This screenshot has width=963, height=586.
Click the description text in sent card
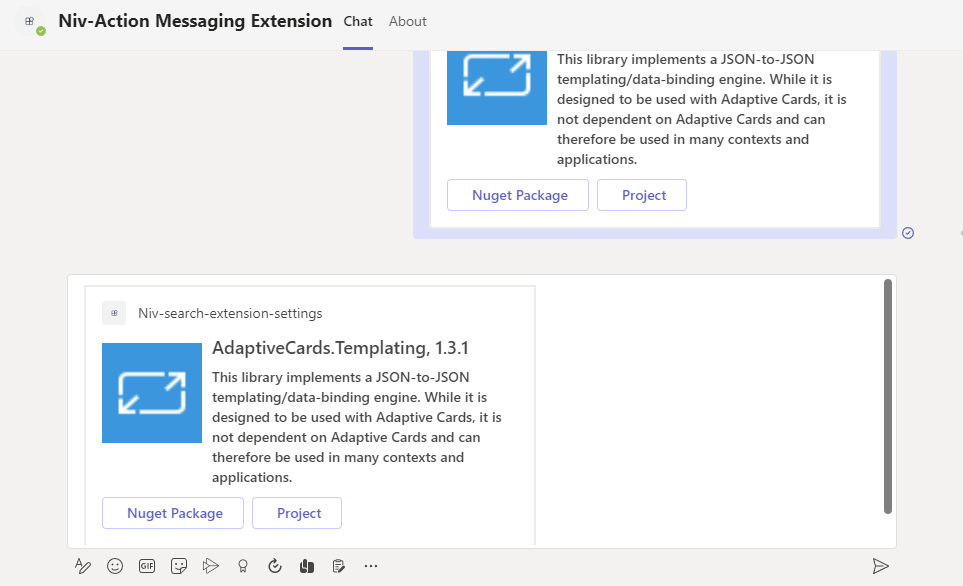click(x=701, y=109)
